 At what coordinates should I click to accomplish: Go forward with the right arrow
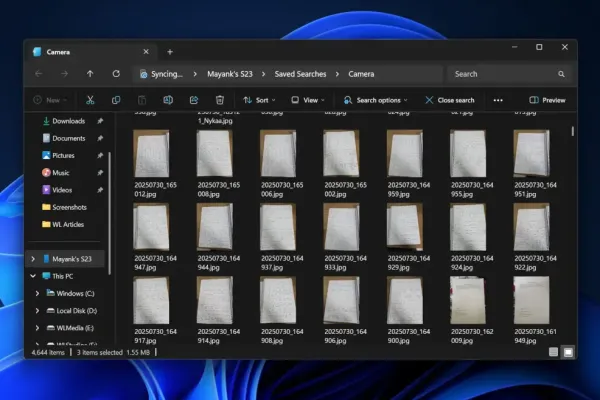pyautogui.click(x=64, y=74)
